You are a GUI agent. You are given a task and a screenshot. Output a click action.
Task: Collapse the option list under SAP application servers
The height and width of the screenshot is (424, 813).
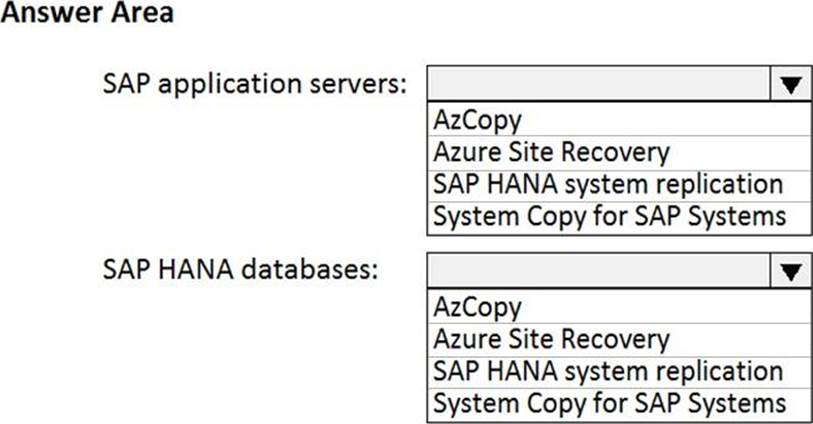click(790, 85)
